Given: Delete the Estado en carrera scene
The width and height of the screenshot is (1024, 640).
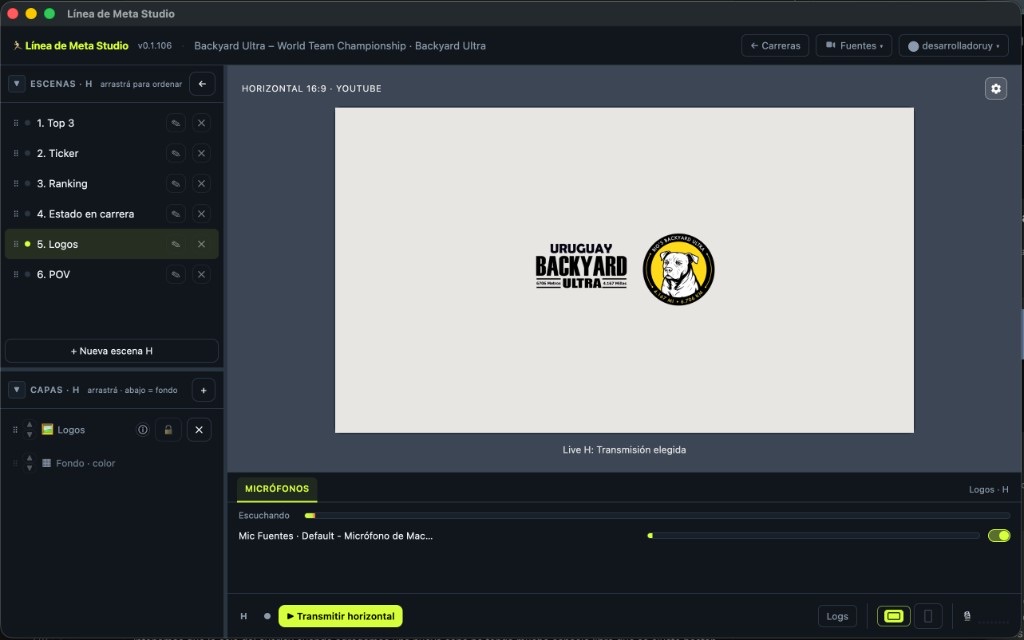Looking at the screenshot, I should click(201, 214).
